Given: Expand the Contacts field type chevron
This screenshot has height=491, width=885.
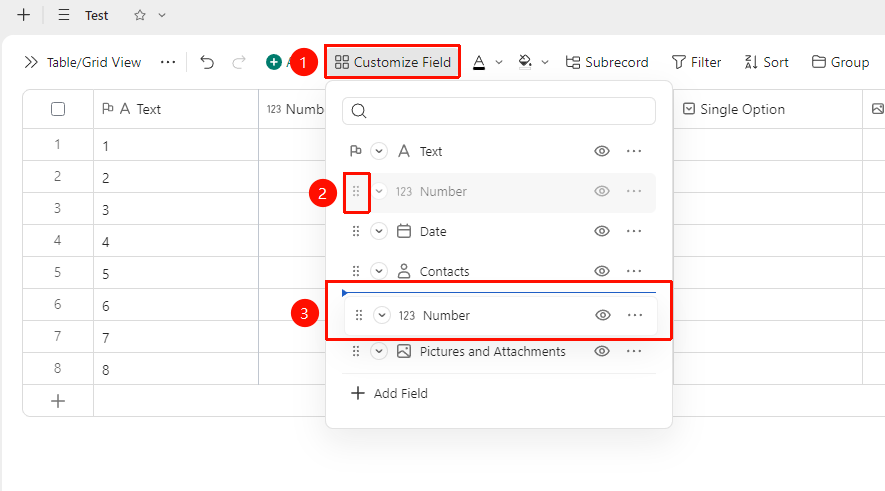Looking at the screenshot, I should point(379,271).
